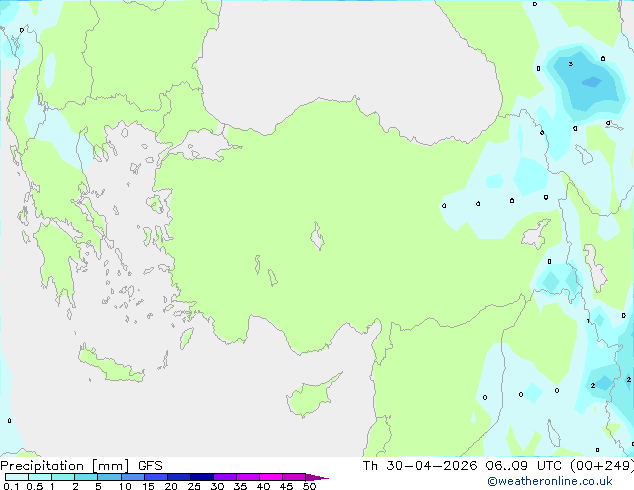
Task: Click the 35–40 mm legend swatch
Action: point(248,477)
